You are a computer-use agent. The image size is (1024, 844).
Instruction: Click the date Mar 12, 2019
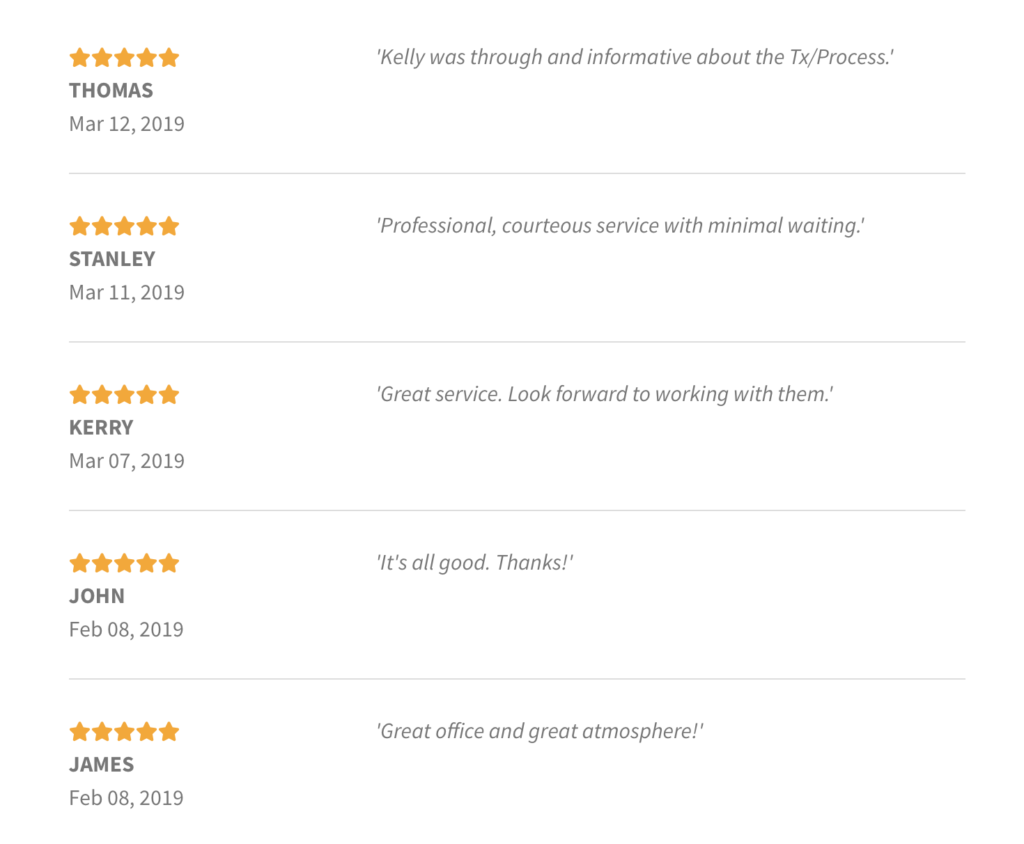tap(127, 124)
